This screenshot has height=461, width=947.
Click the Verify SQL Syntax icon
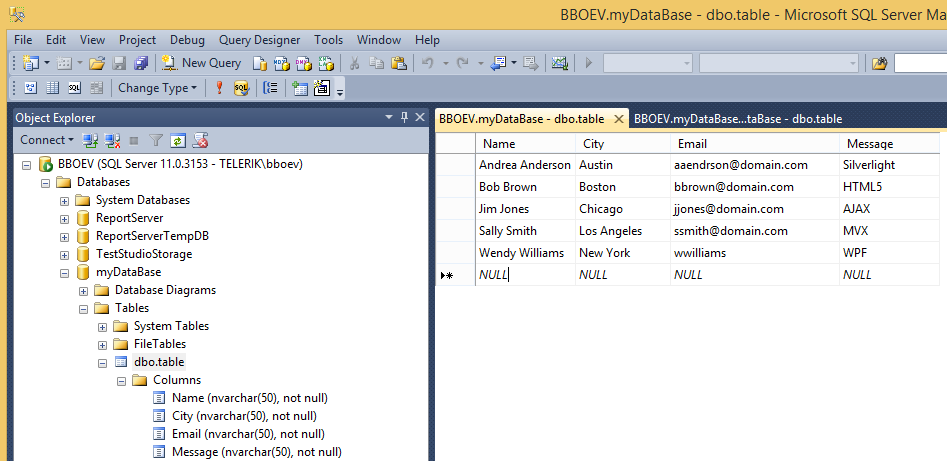pos(242,88)
